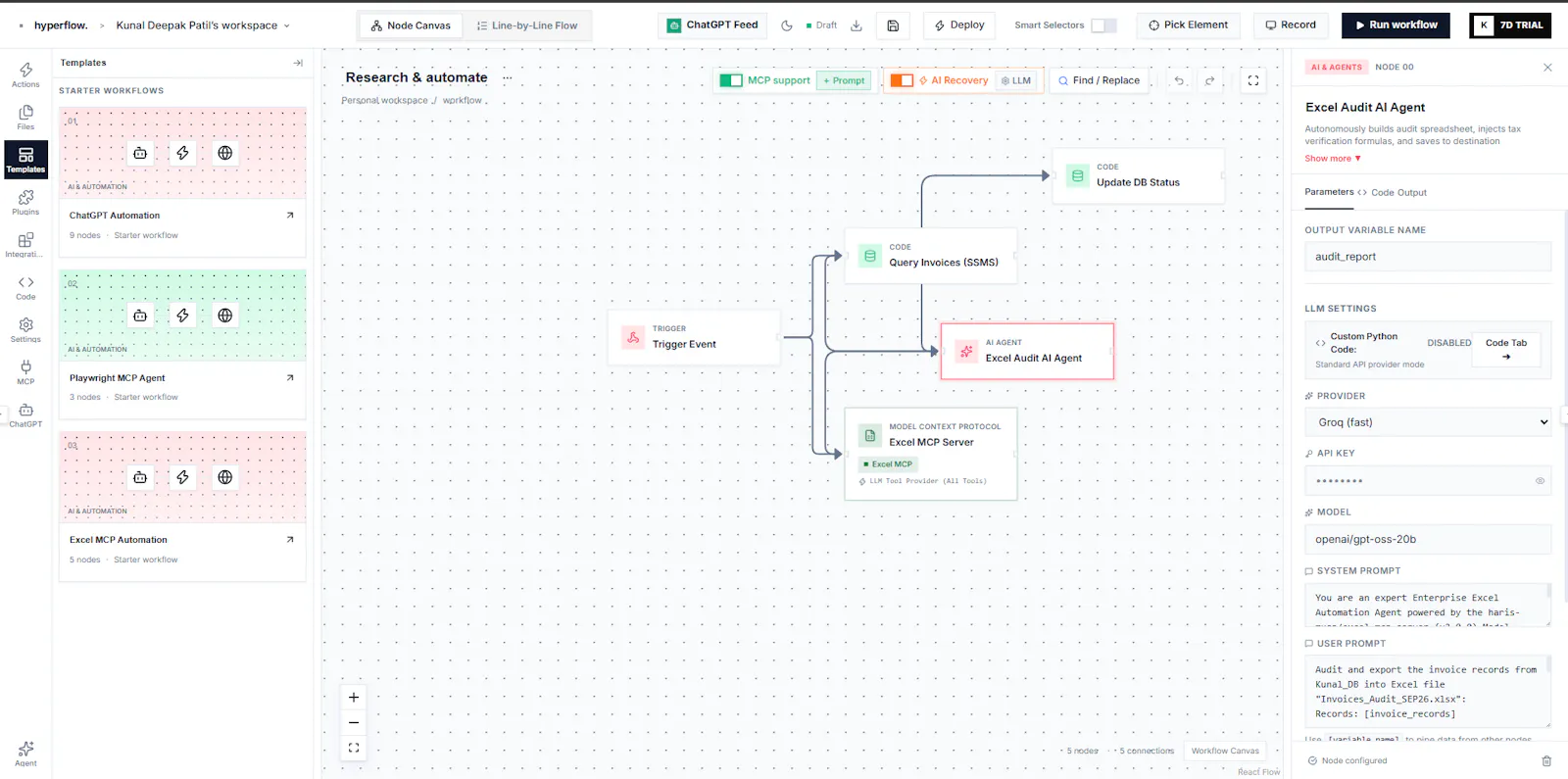Image resolution: width=1568 pixels, height=779 pixels.
Task: Zoom in on the workflow canvas
Action: point(354,698)
